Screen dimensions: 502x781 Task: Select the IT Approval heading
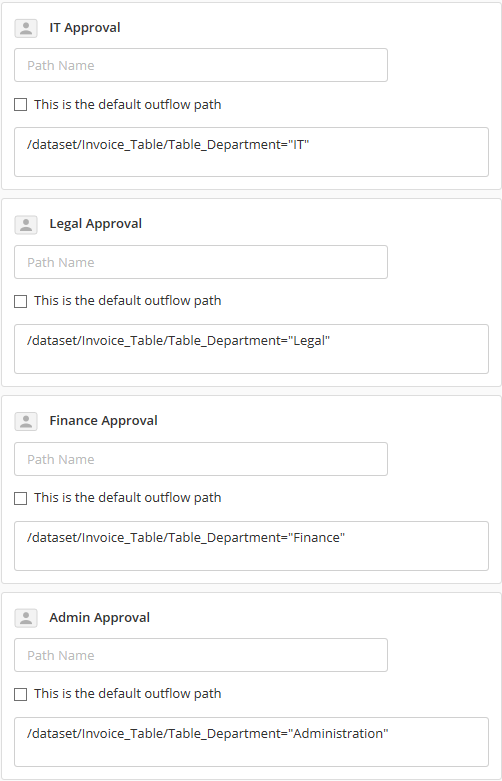click(85, 28)
